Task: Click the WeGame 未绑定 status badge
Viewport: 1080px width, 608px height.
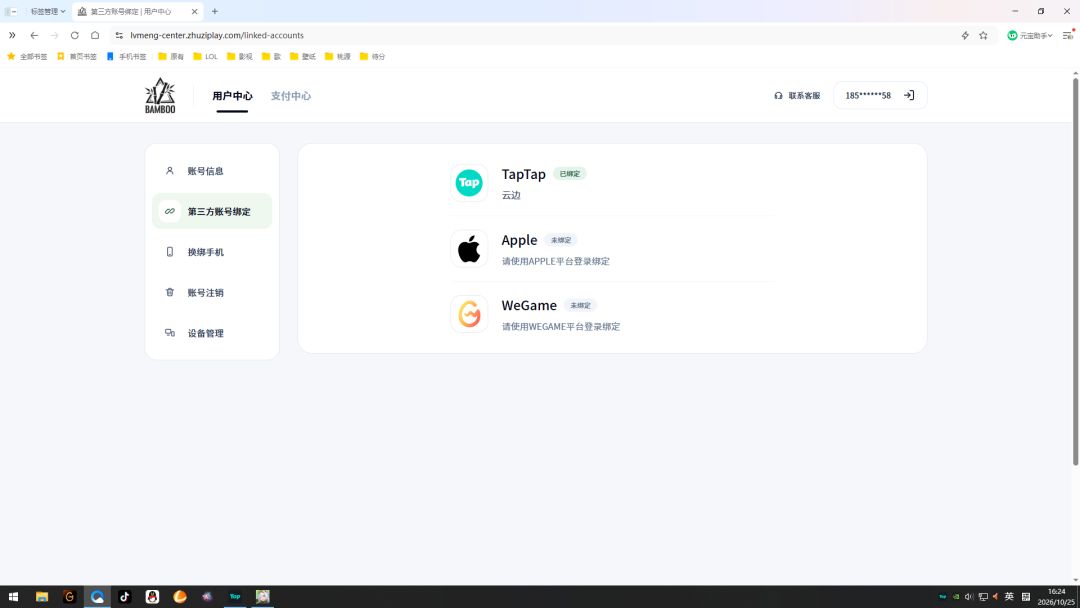Action: pos(580,305)
